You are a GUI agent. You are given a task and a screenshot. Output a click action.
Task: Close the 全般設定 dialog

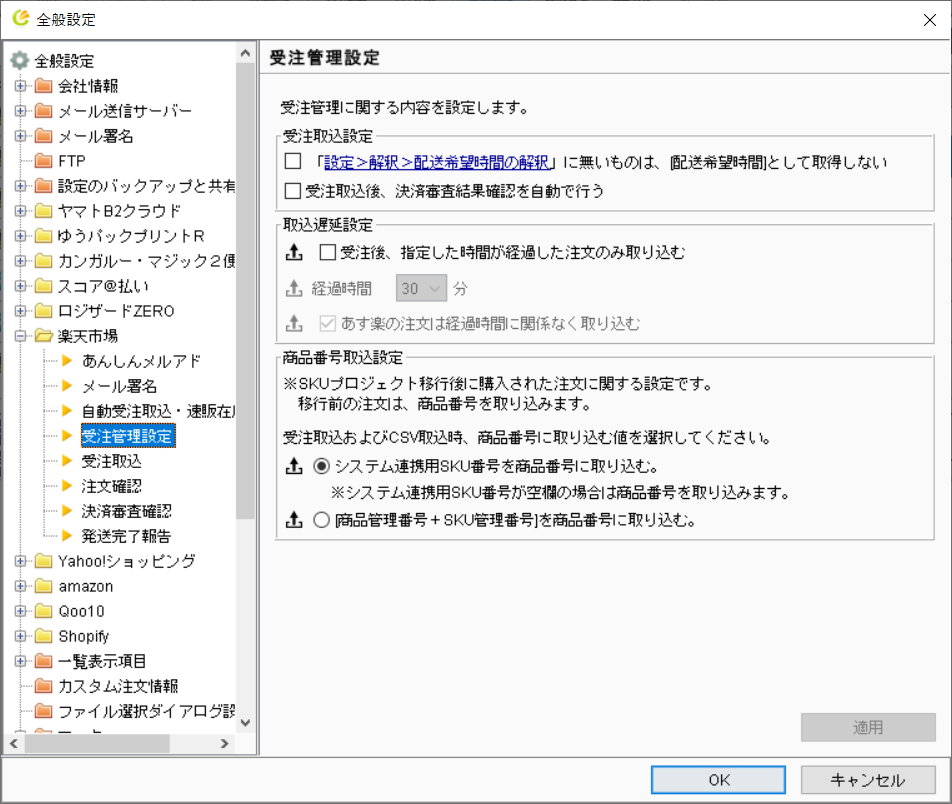(x=930, y=20)
